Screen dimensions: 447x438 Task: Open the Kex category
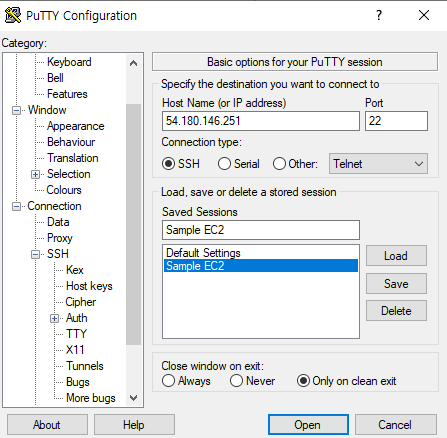coord(75,270)
